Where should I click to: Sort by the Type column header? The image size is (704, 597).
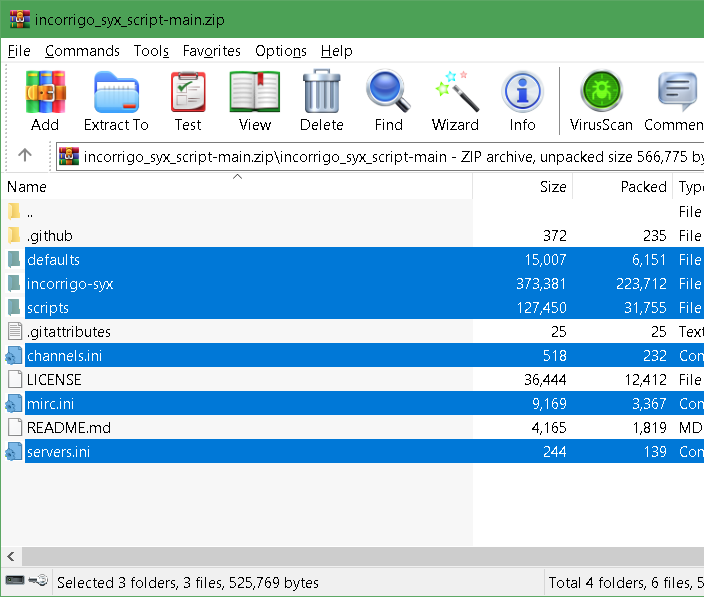pyautogui.click(x=689, y=186)
